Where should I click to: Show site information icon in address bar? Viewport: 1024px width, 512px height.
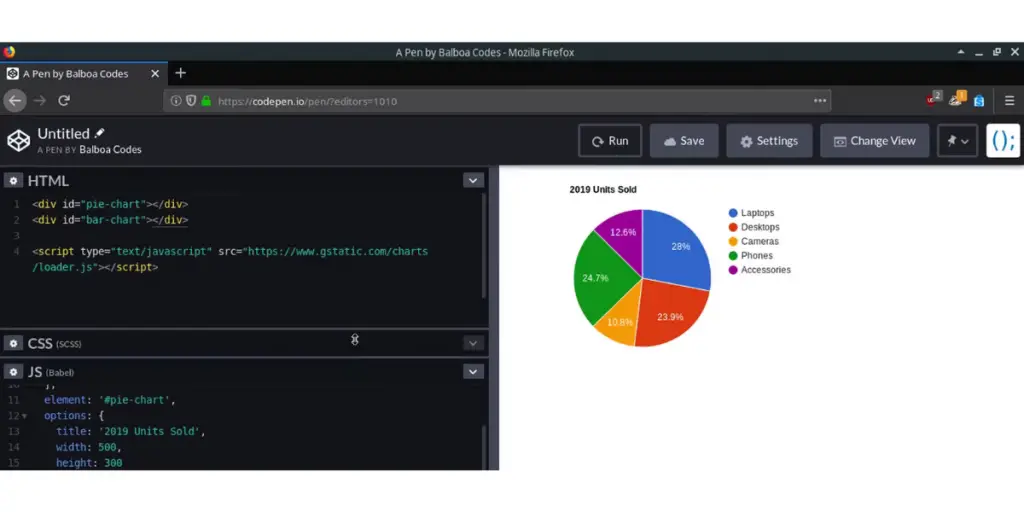176,101
